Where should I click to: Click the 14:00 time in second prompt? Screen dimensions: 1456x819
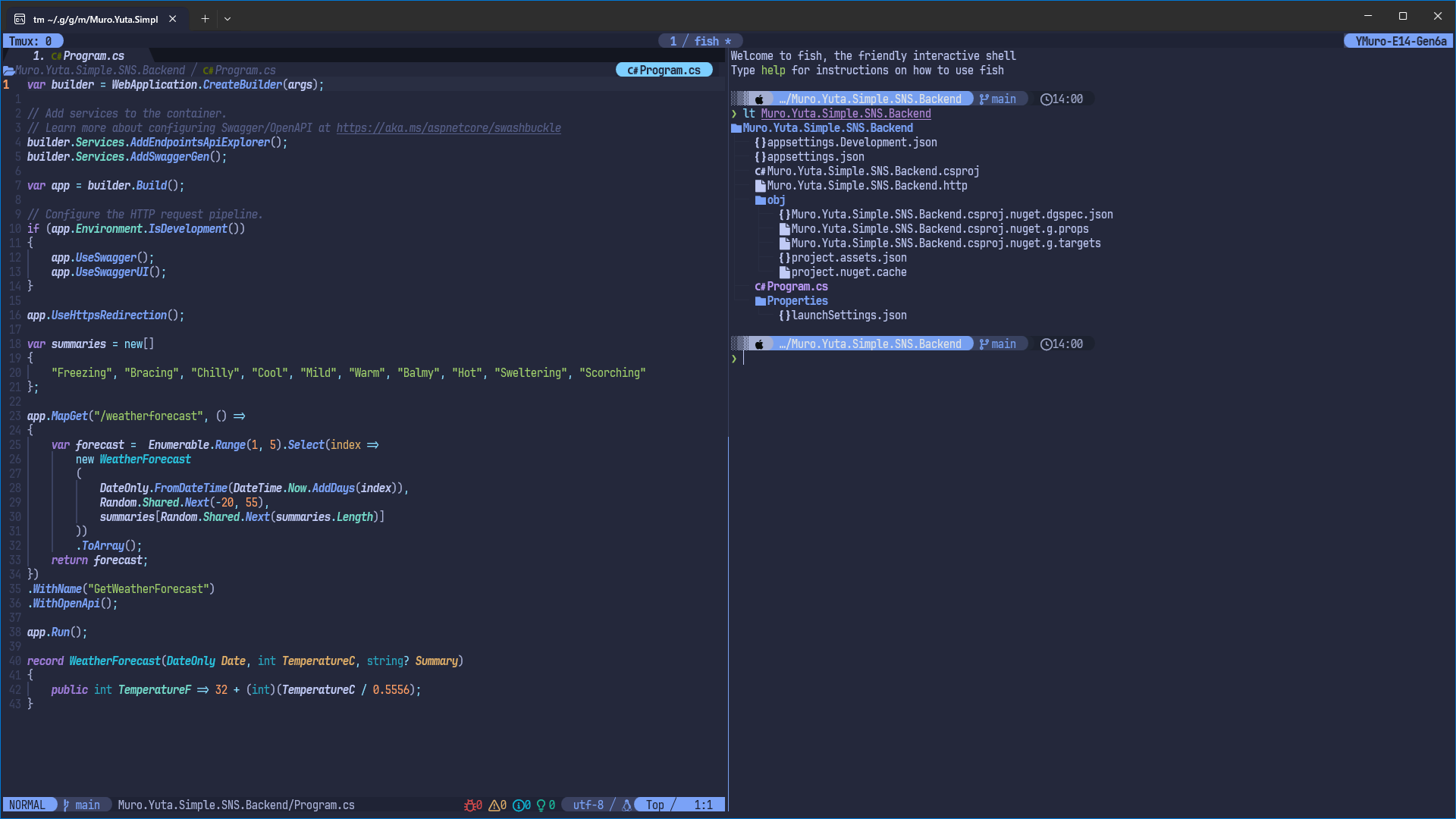coord(1068,344)
